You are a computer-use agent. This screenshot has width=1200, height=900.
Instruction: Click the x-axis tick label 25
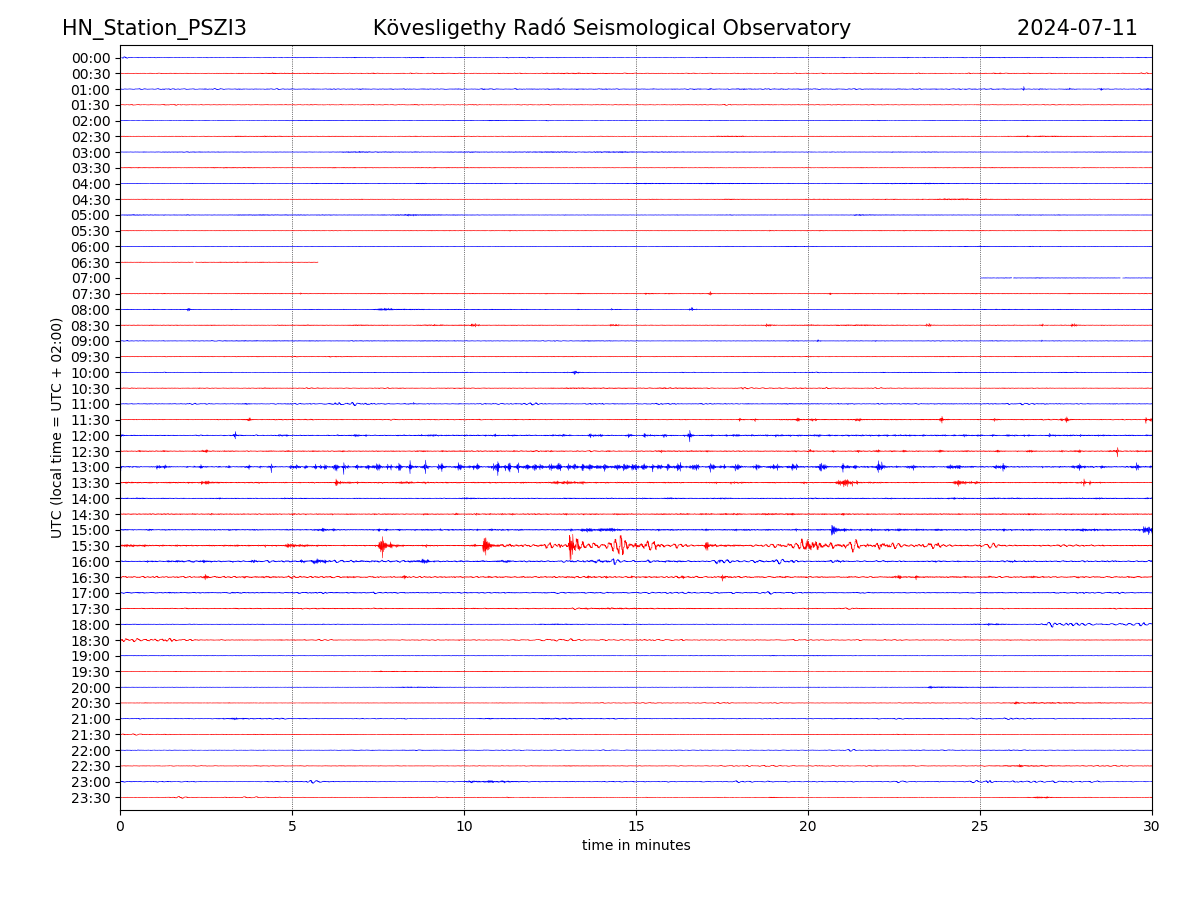(x=980, y=826)
